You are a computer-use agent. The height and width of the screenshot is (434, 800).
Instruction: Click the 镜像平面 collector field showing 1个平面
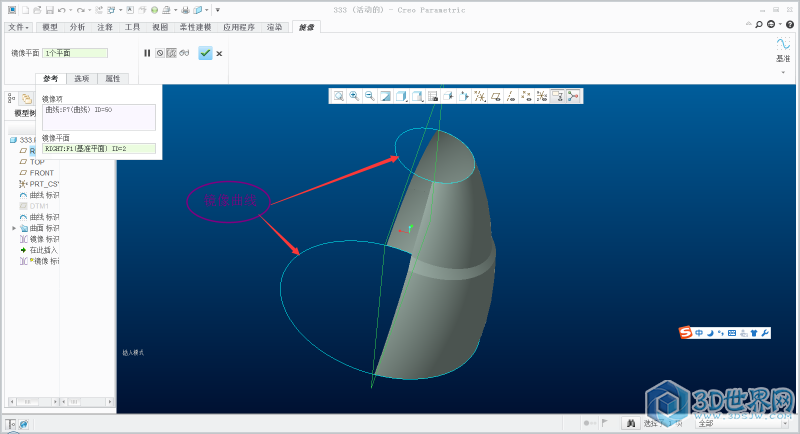(75, 53)
